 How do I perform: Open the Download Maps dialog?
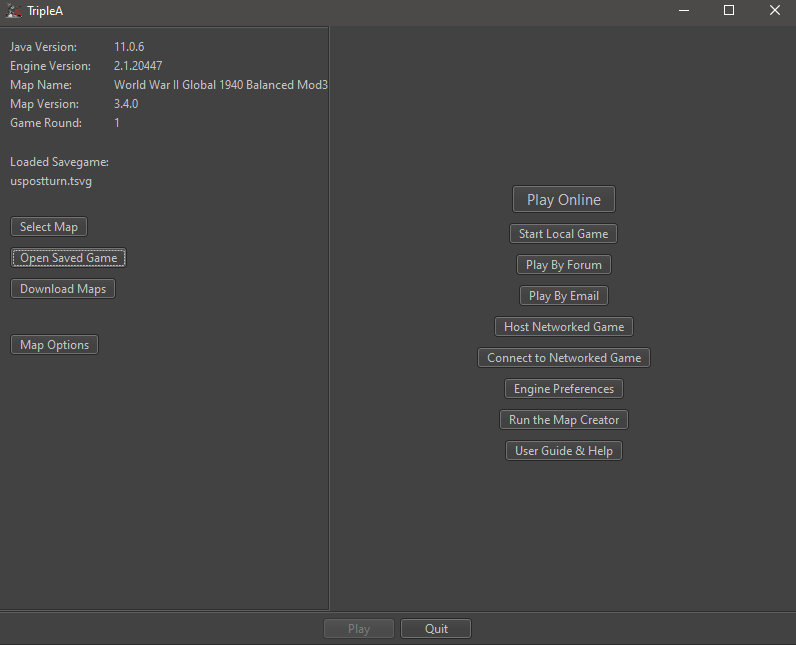tap(63, 289)
